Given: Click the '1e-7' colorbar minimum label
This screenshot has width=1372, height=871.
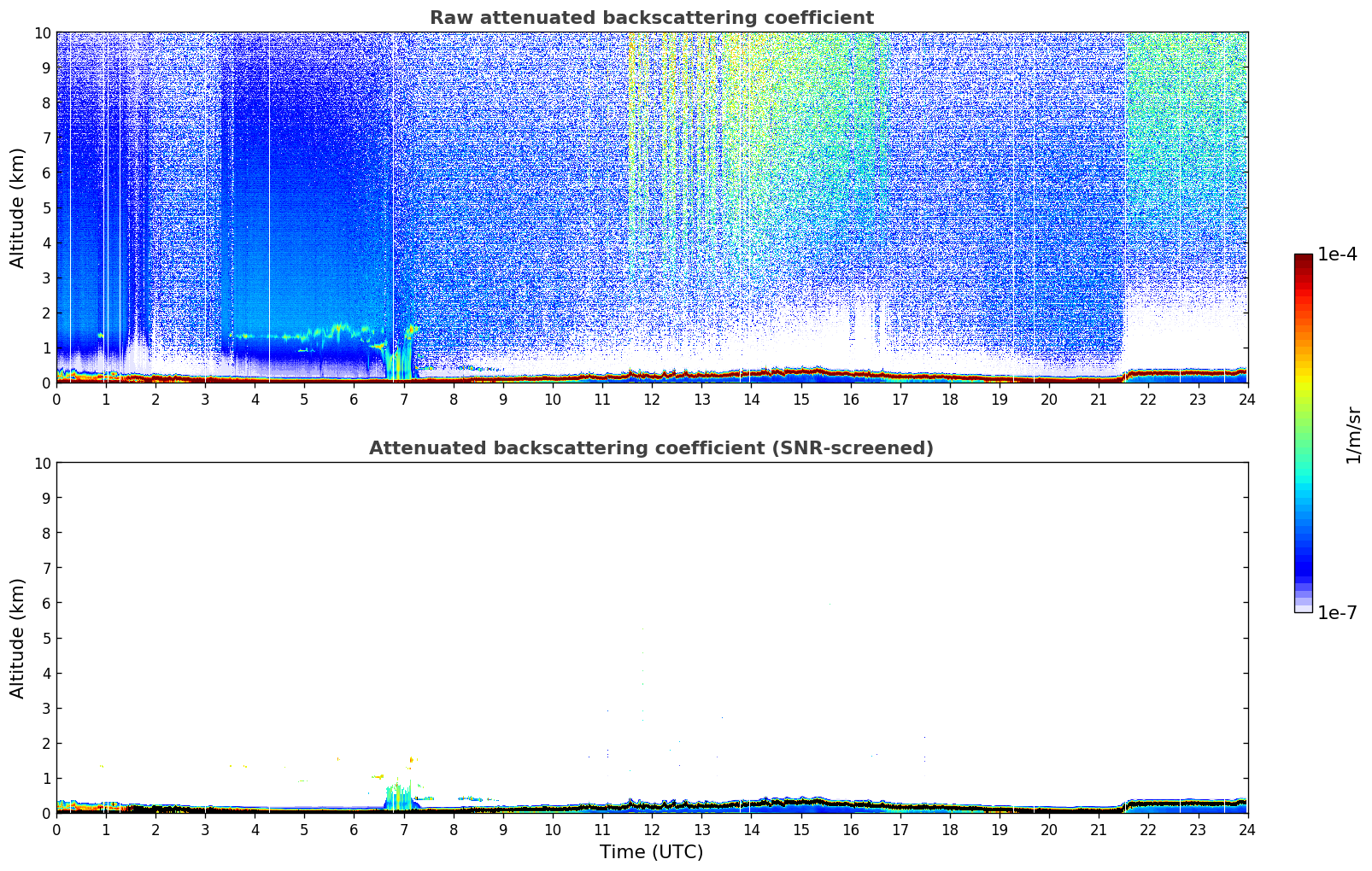Looking at the screenshot, I should pyautogui.click(x=1337, y=612).
